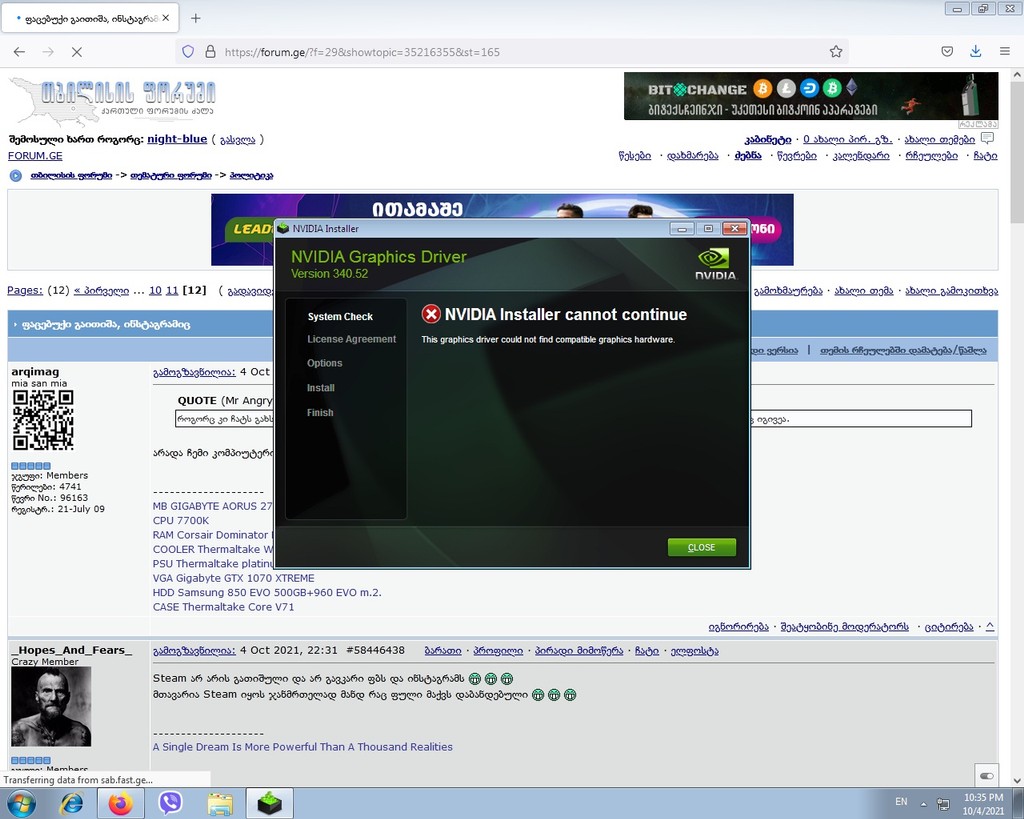Click the Tbilisi Forum logo
1024x819 pixels.
pyautogui.click(x=112, y=101)
